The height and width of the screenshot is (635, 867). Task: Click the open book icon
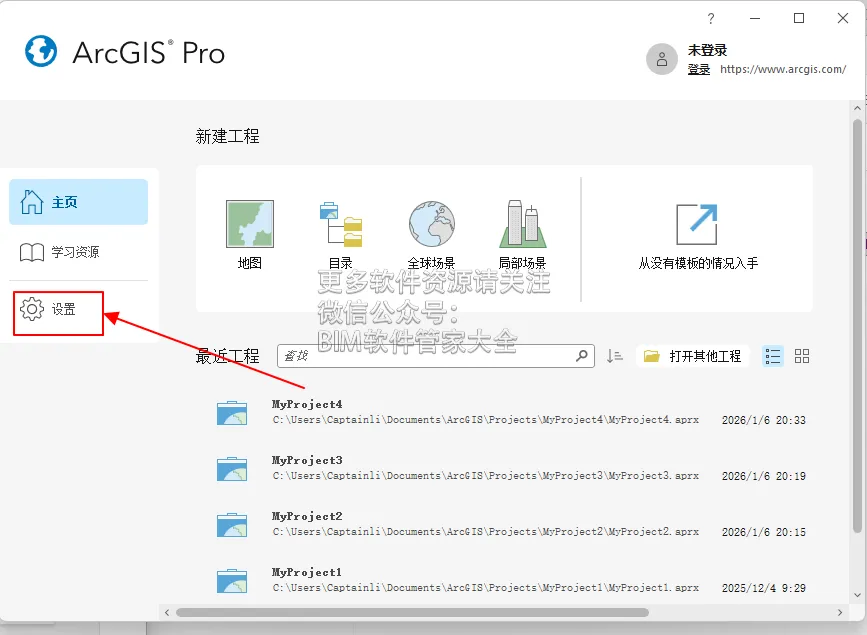[x=32, y=252]
